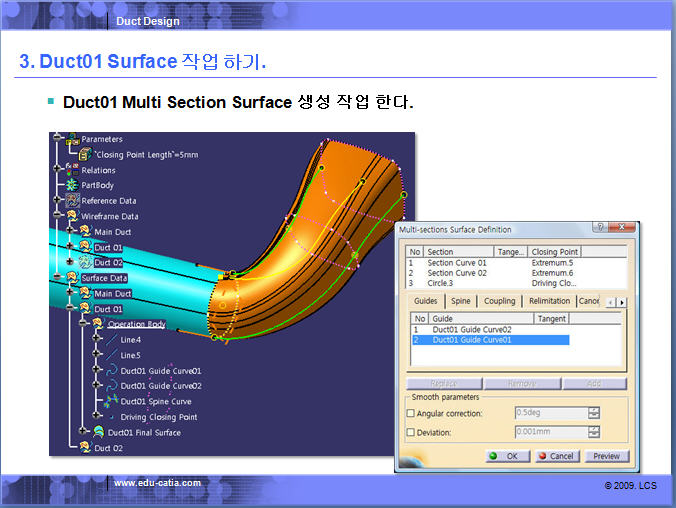Click the Parameters node icon
The image size is (676, 508).
coord(72,140)
